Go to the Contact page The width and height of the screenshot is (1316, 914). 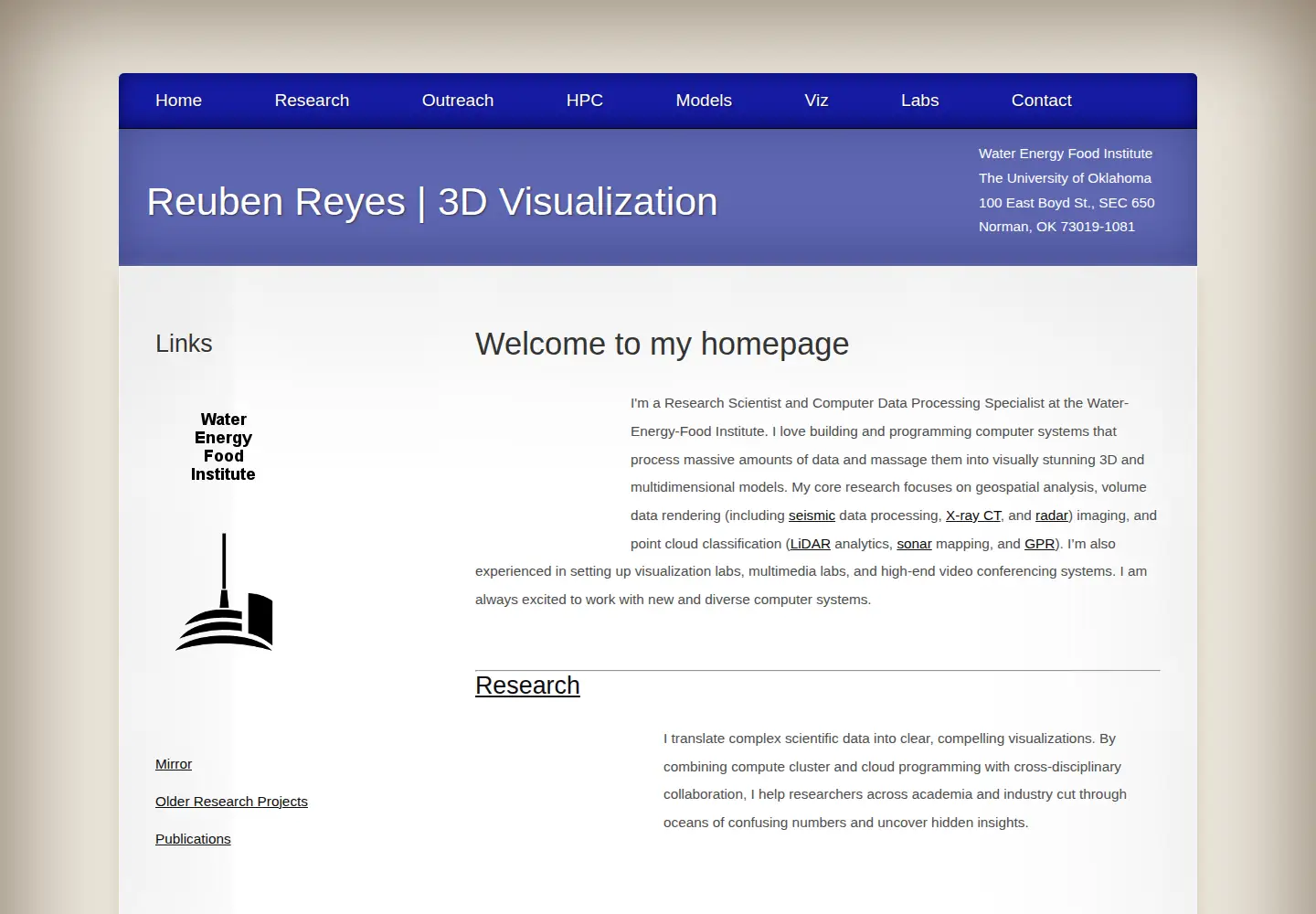click(x=1041, y=101)
